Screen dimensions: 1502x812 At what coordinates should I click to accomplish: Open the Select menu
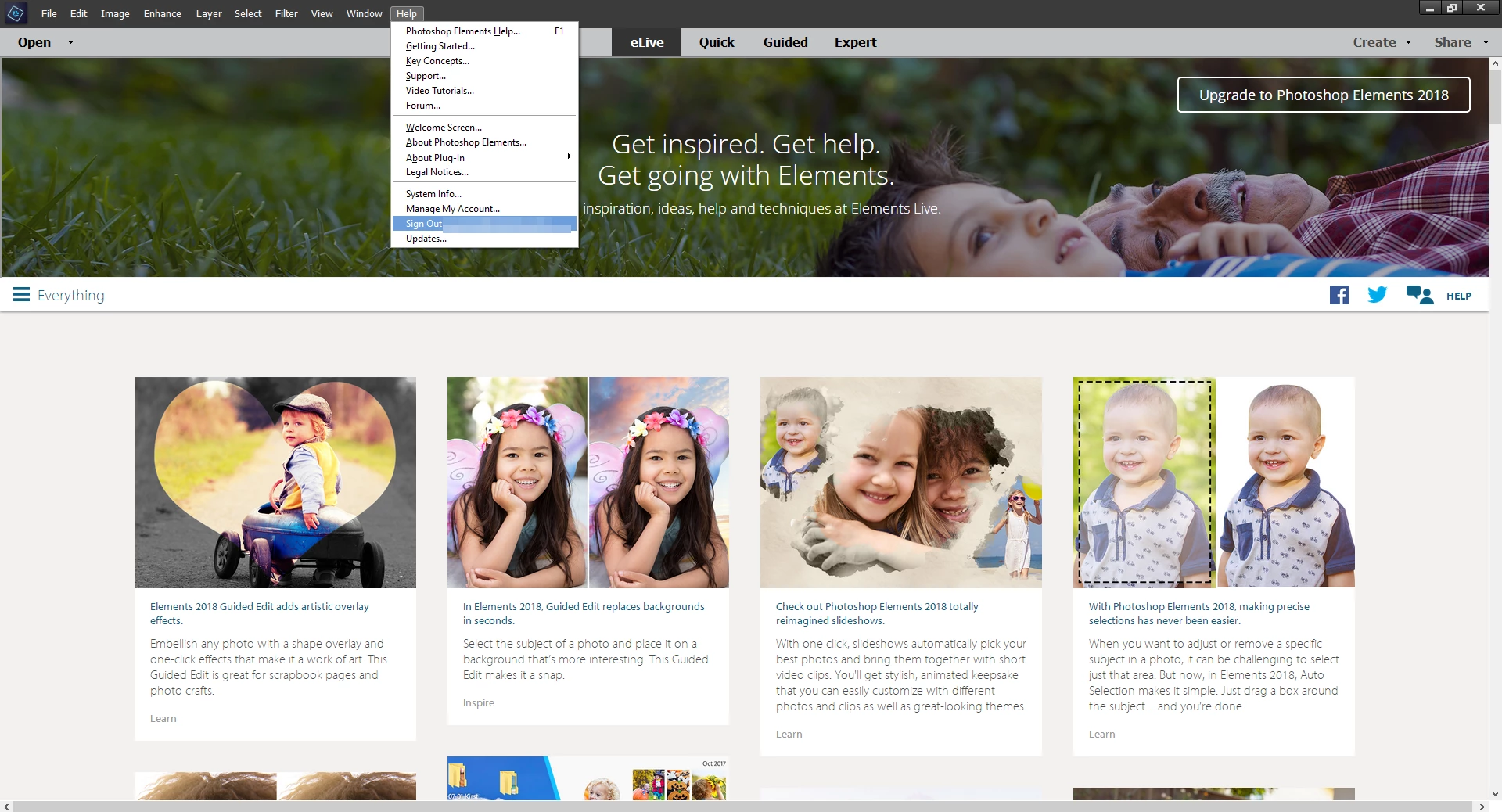pyautogui.click(x=248, y=13)
